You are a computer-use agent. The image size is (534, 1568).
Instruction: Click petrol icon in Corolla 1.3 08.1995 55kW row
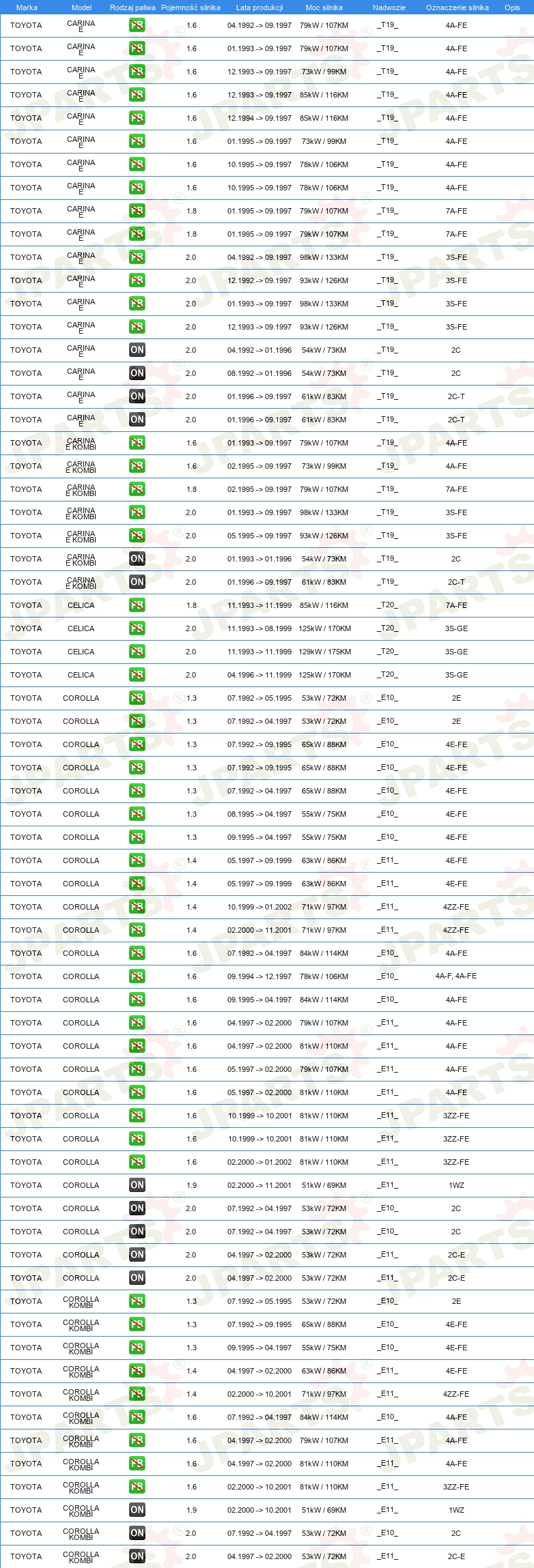[137, 814]
